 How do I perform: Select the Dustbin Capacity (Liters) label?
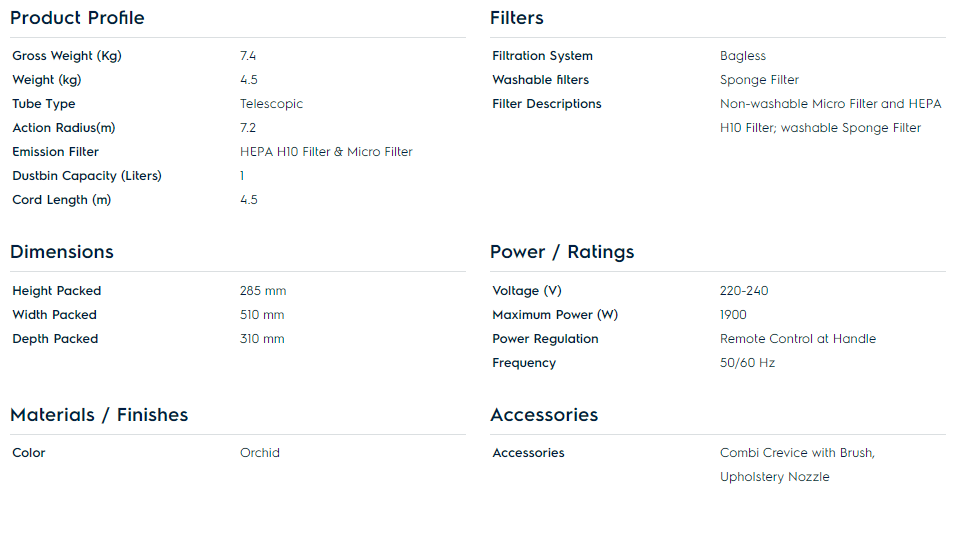coord(87,176)
